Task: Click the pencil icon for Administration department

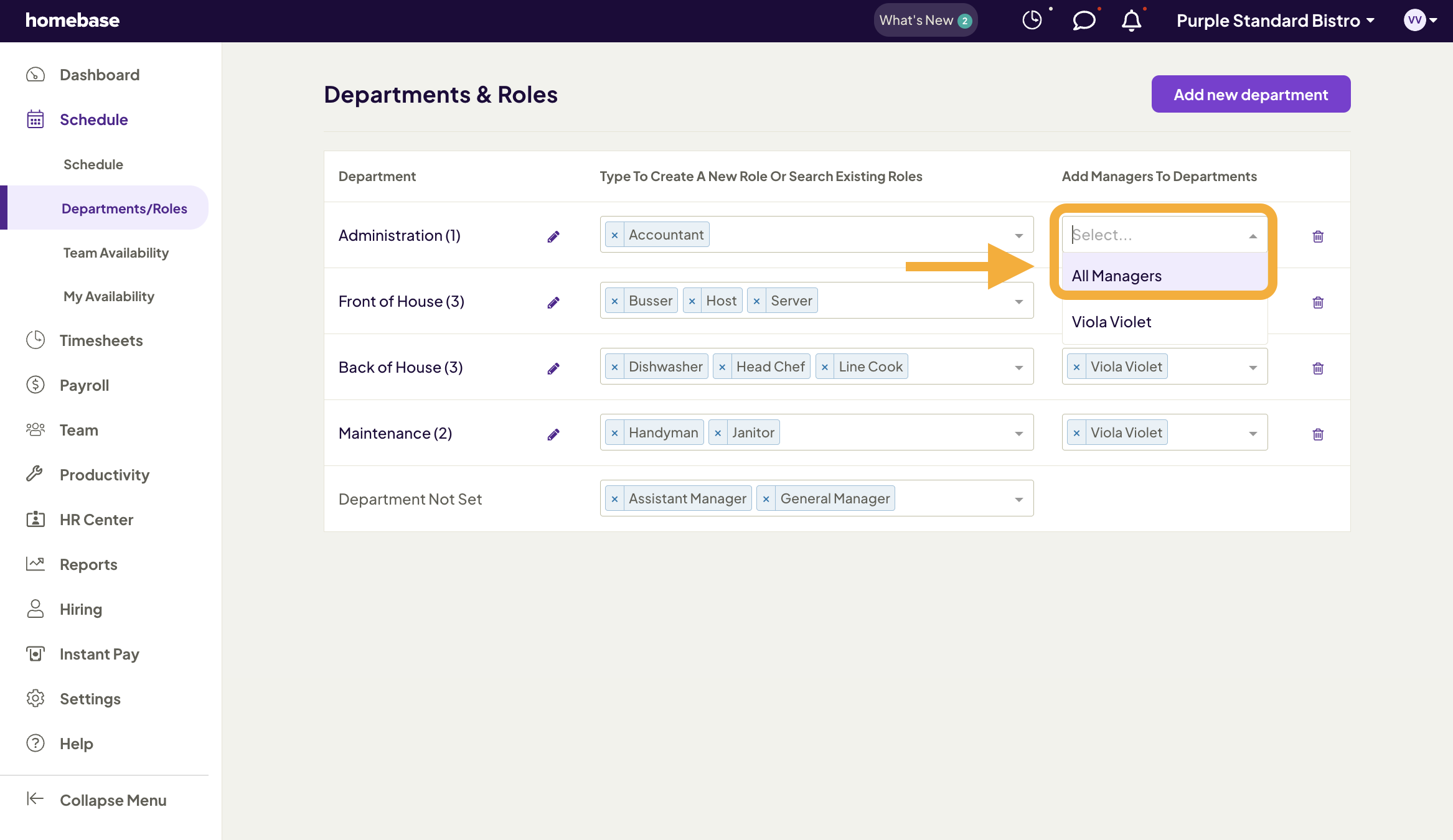Action: pos(553,236)
